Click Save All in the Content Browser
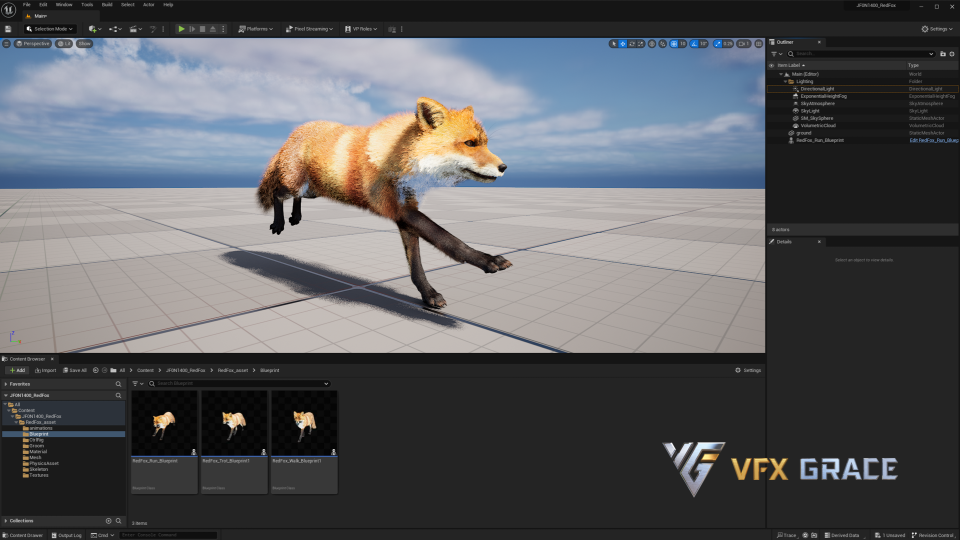The width and height of the screenshot is (960, 540). tap(75, 370)
